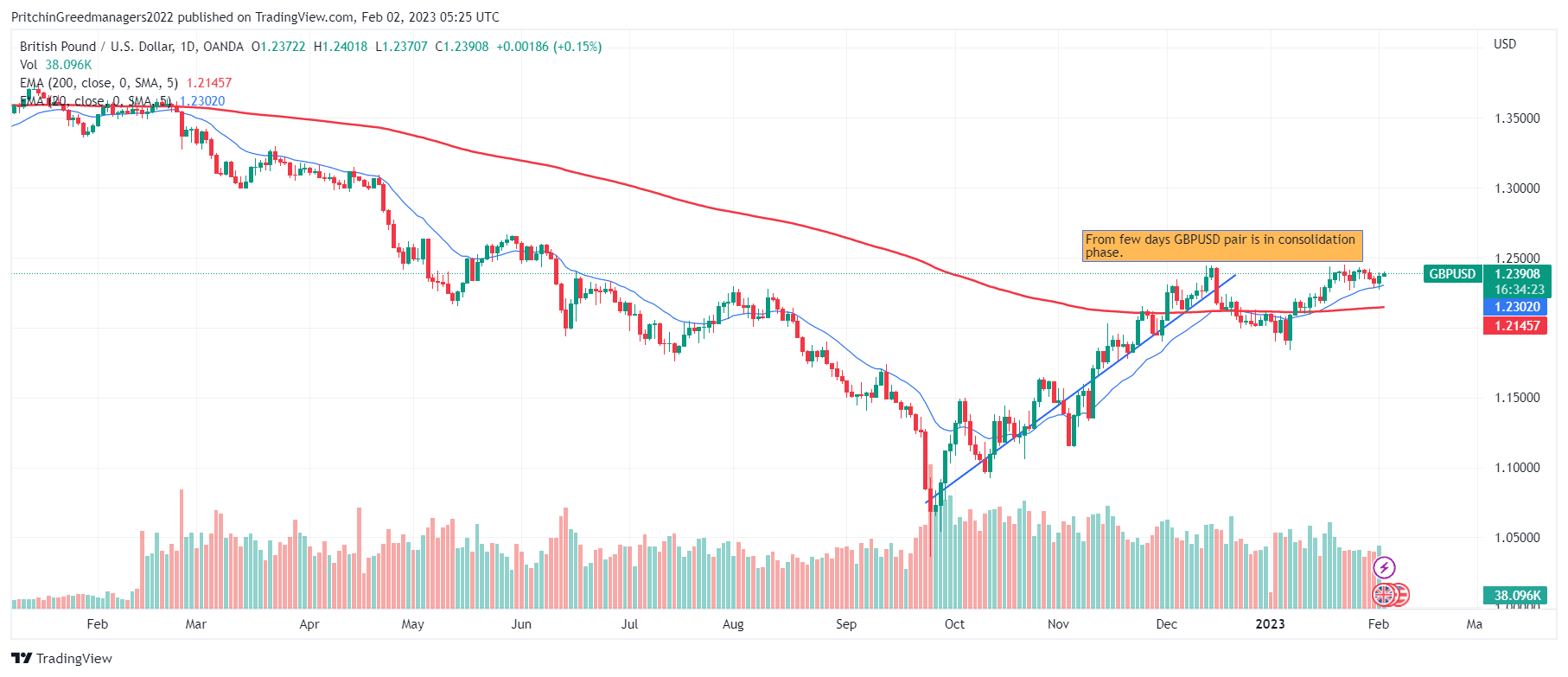
Task: Click the 1.23908 last price label
Action: (1518, 274)
